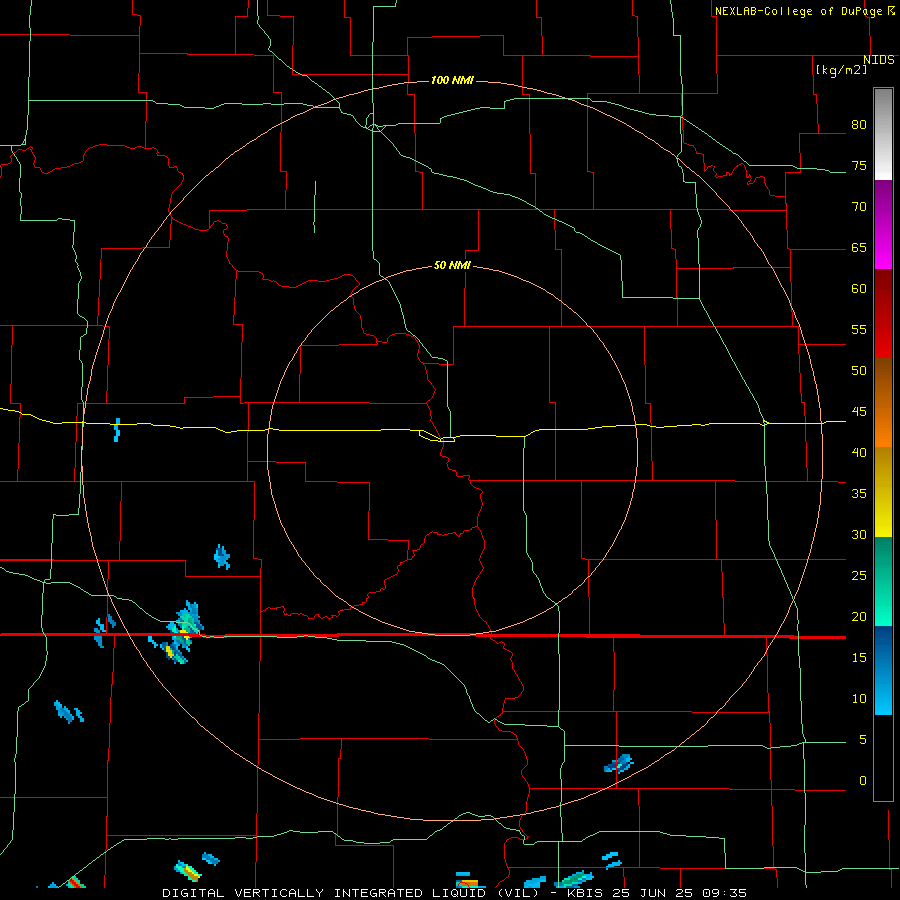Click the 40 value on the color scale
The width and height of the screenshot is (900, 900).
pyautogui.click(x=859, y=452)
